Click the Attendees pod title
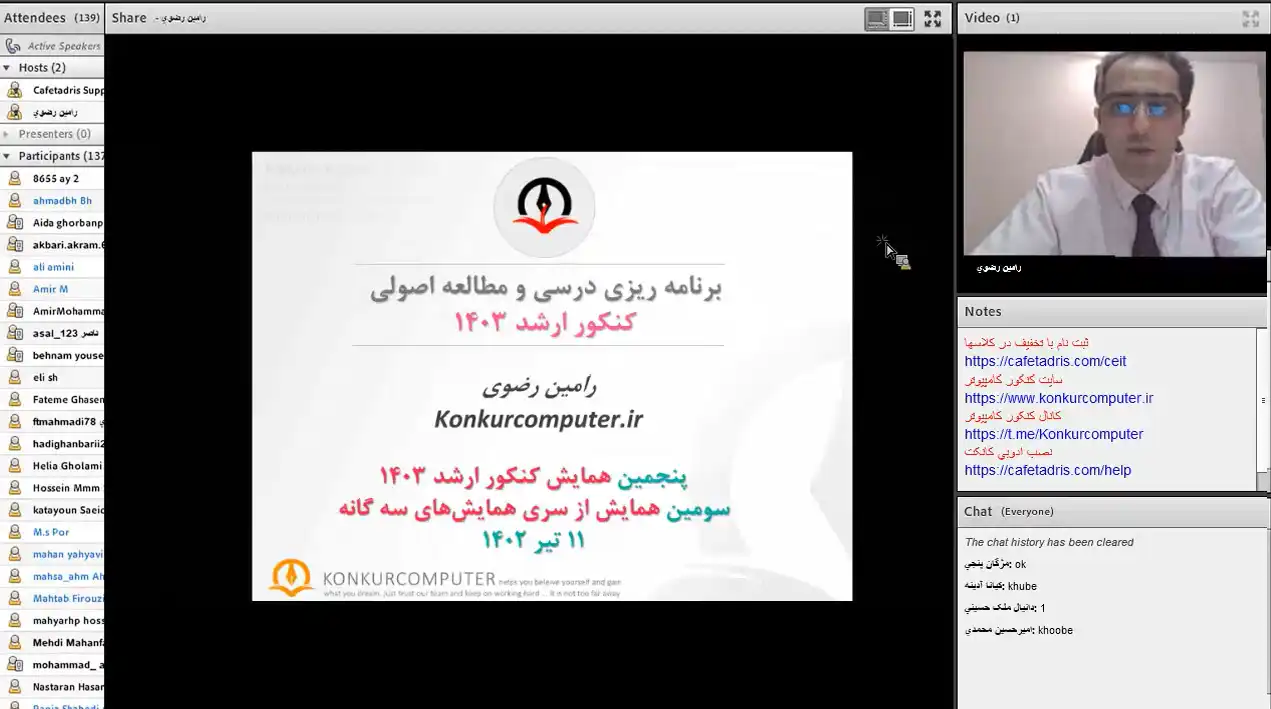1271x709 pixels. coord(35,18)
